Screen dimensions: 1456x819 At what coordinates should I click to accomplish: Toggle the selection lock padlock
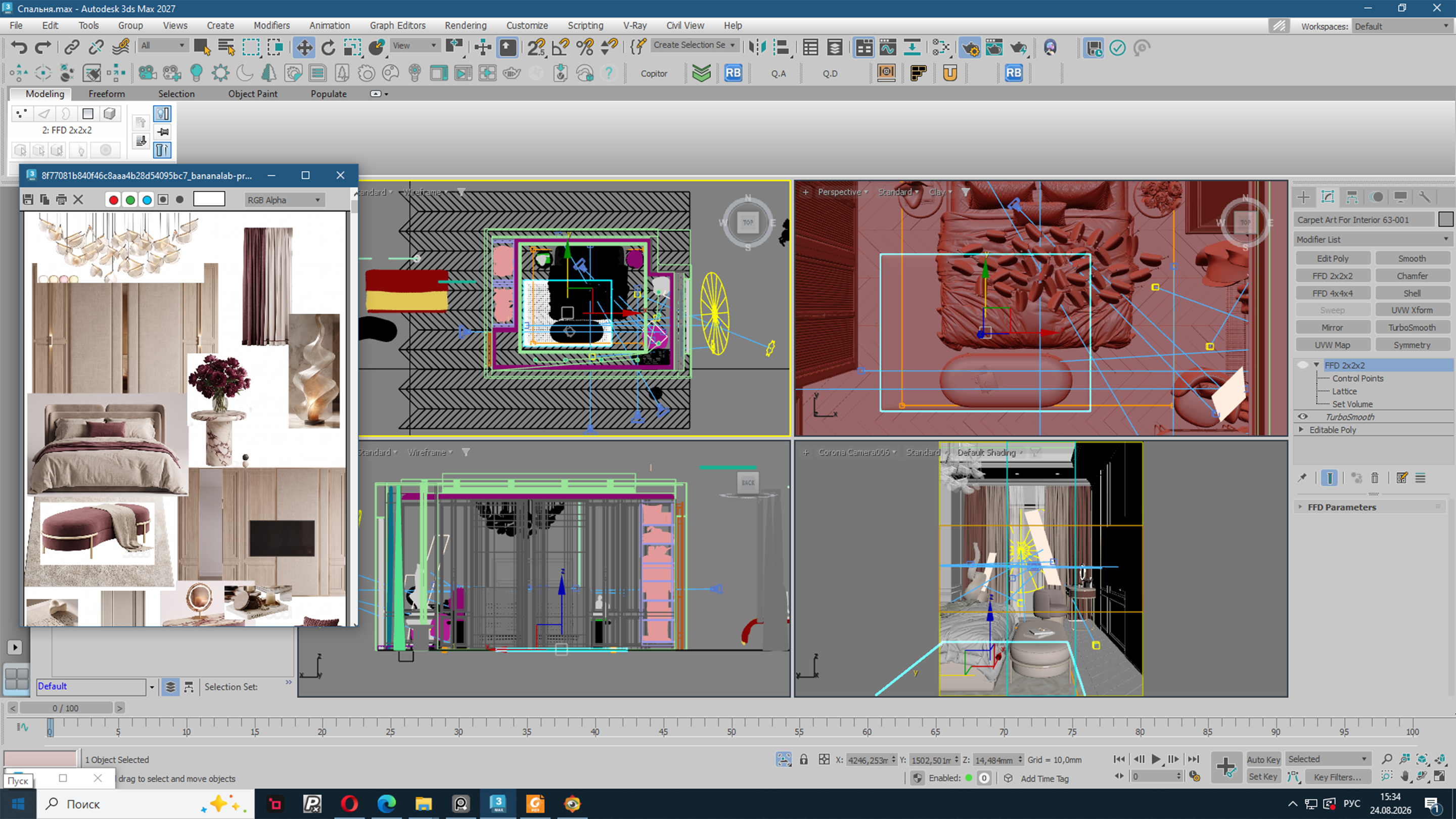pos(804,759)
